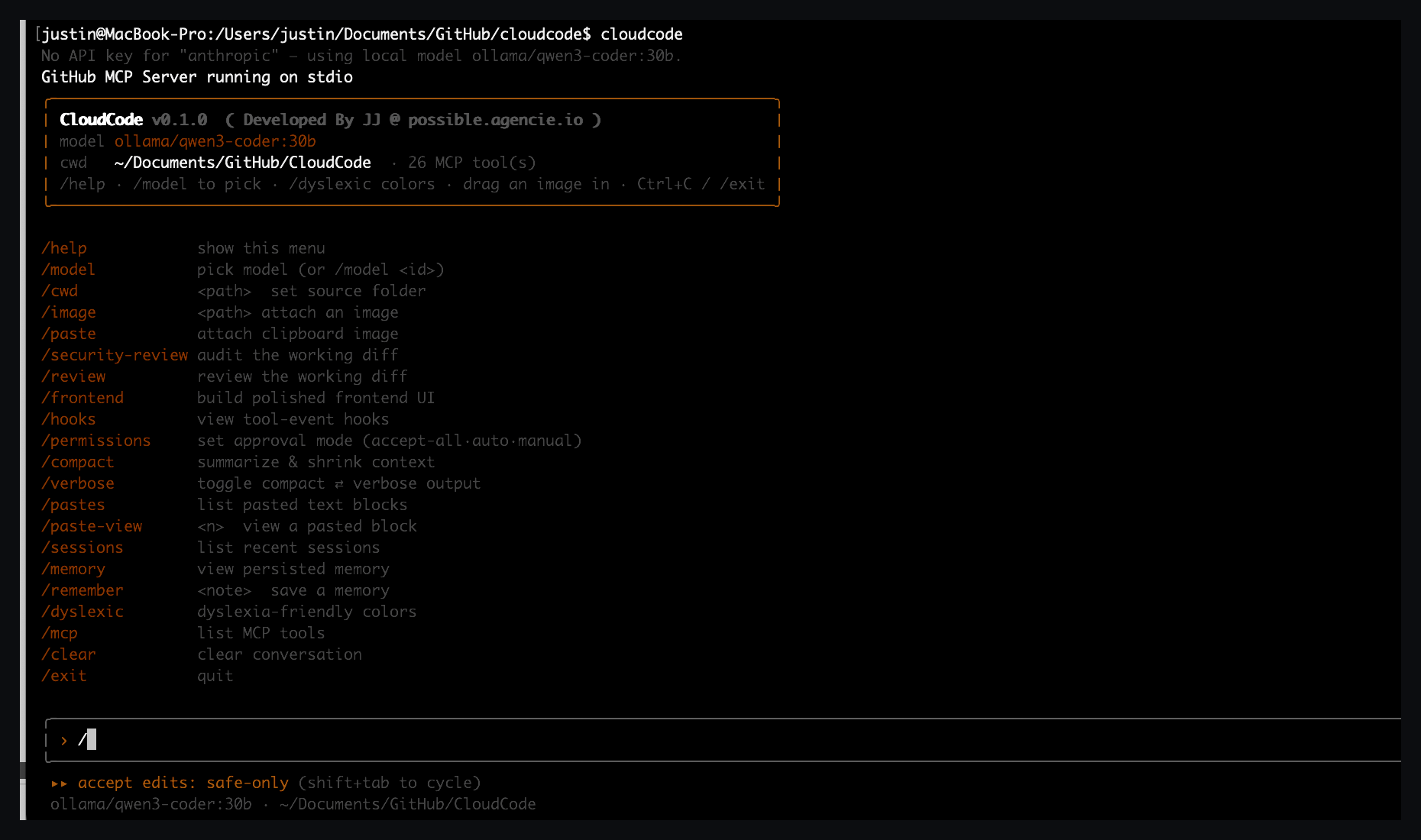Click the bold "CloudCode" title in the banner

click(x=101, y=120)
